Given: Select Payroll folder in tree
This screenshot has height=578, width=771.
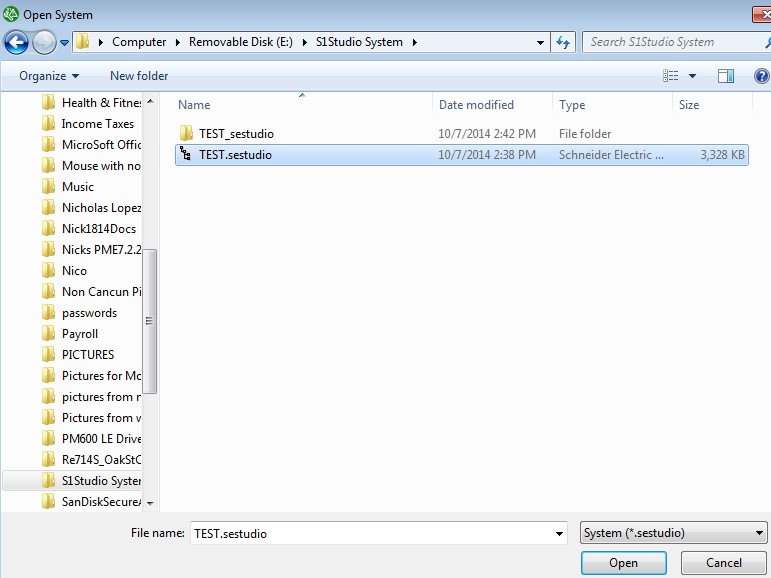Looking at the screenshot, I should pyautogui.click(x=80, y=334).
